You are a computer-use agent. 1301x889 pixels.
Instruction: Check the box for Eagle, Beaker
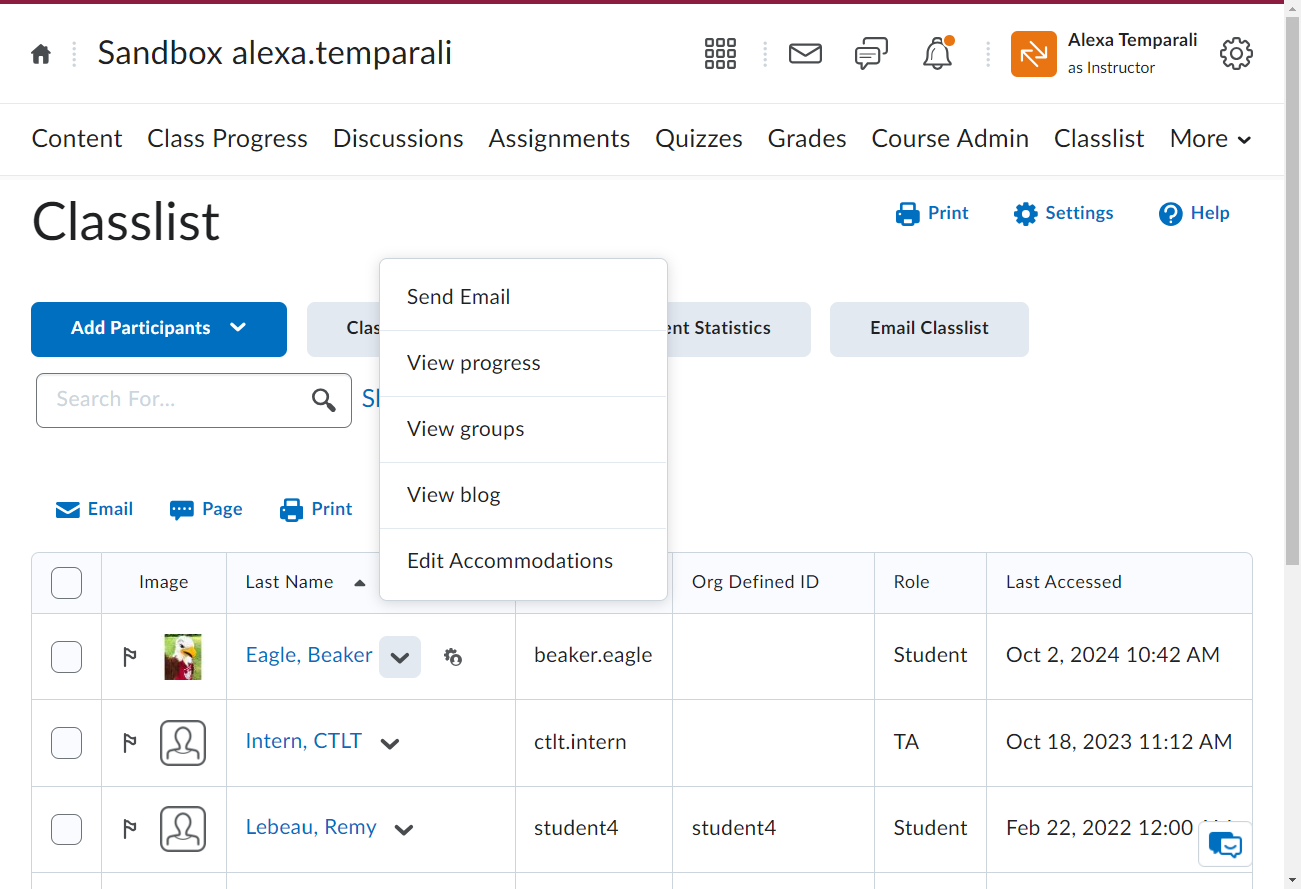coord(66,657)
